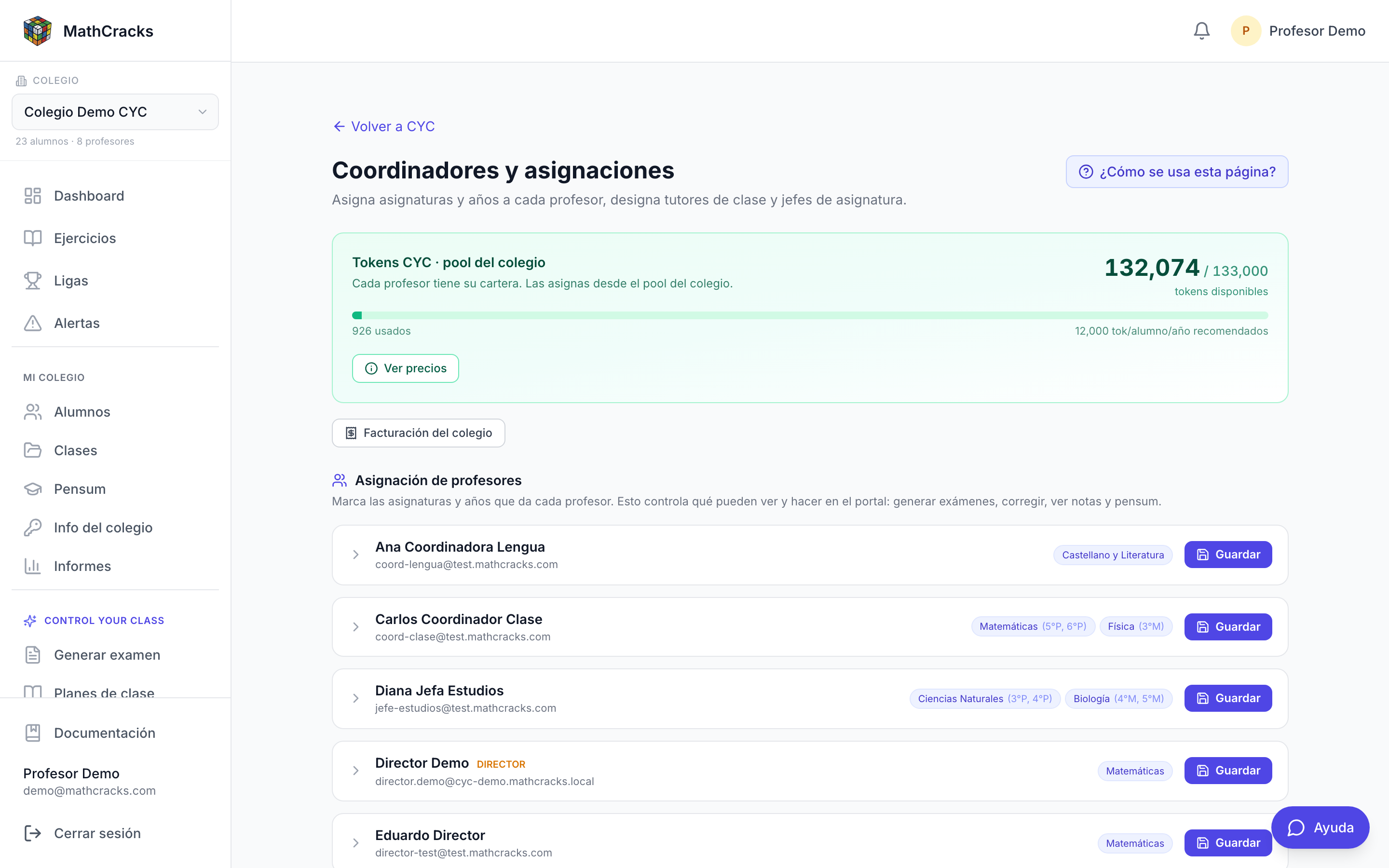Open Dashboard in the sidebar
1389x868 pixels.
pos(115,196)
